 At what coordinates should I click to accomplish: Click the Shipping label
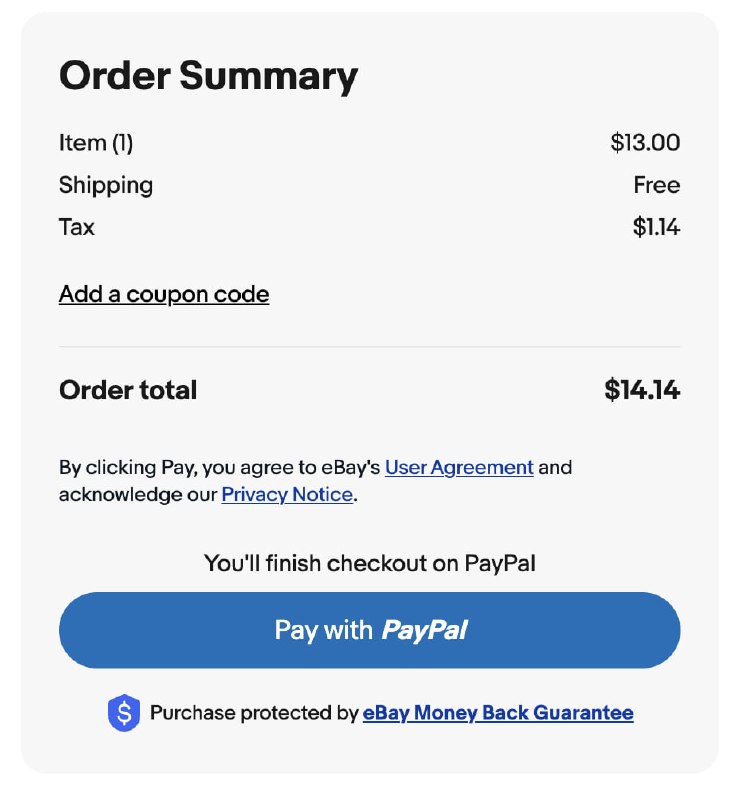tap(106, 186)
